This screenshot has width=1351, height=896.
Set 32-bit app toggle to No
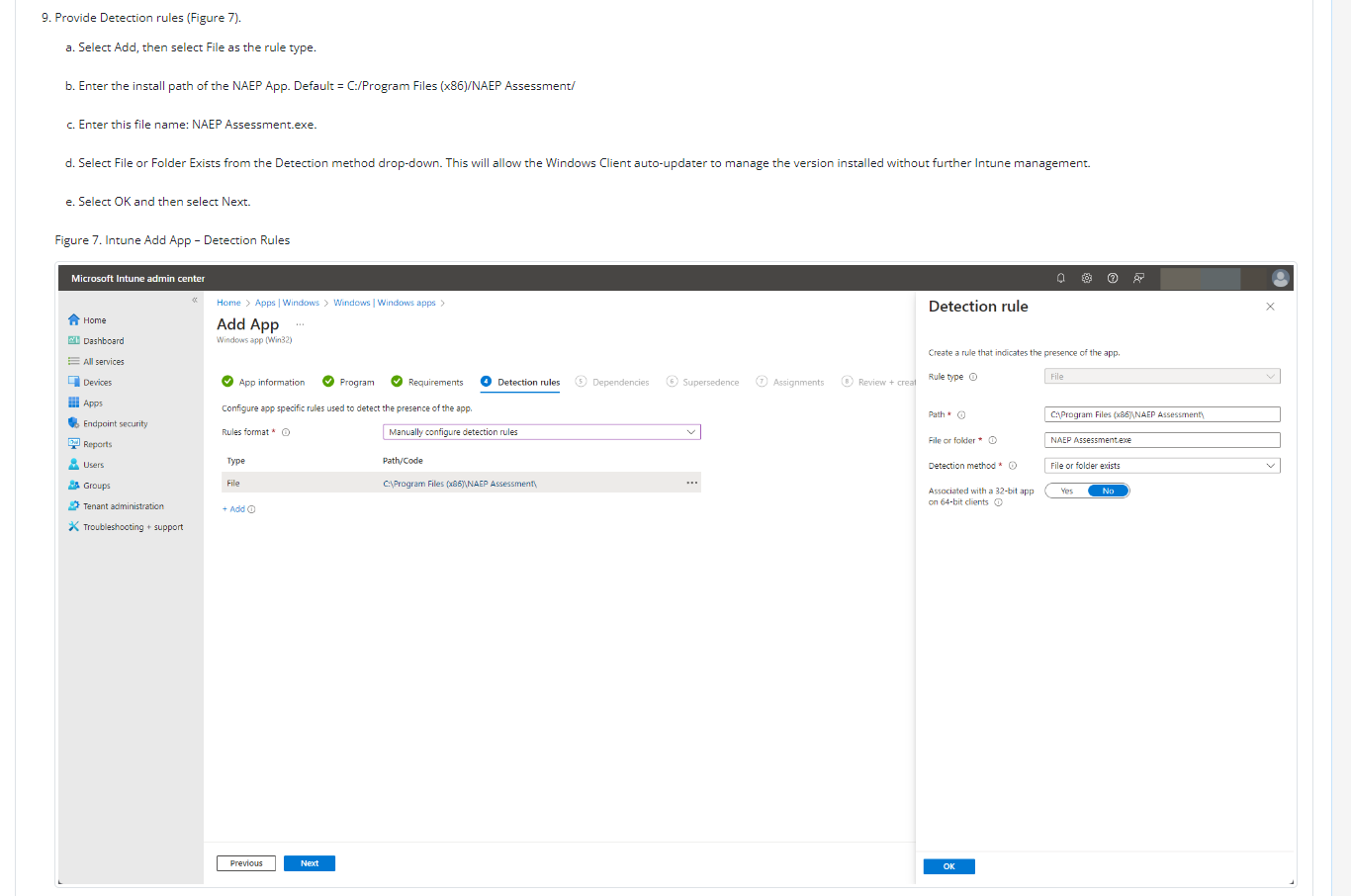[x=1108, y=492]
